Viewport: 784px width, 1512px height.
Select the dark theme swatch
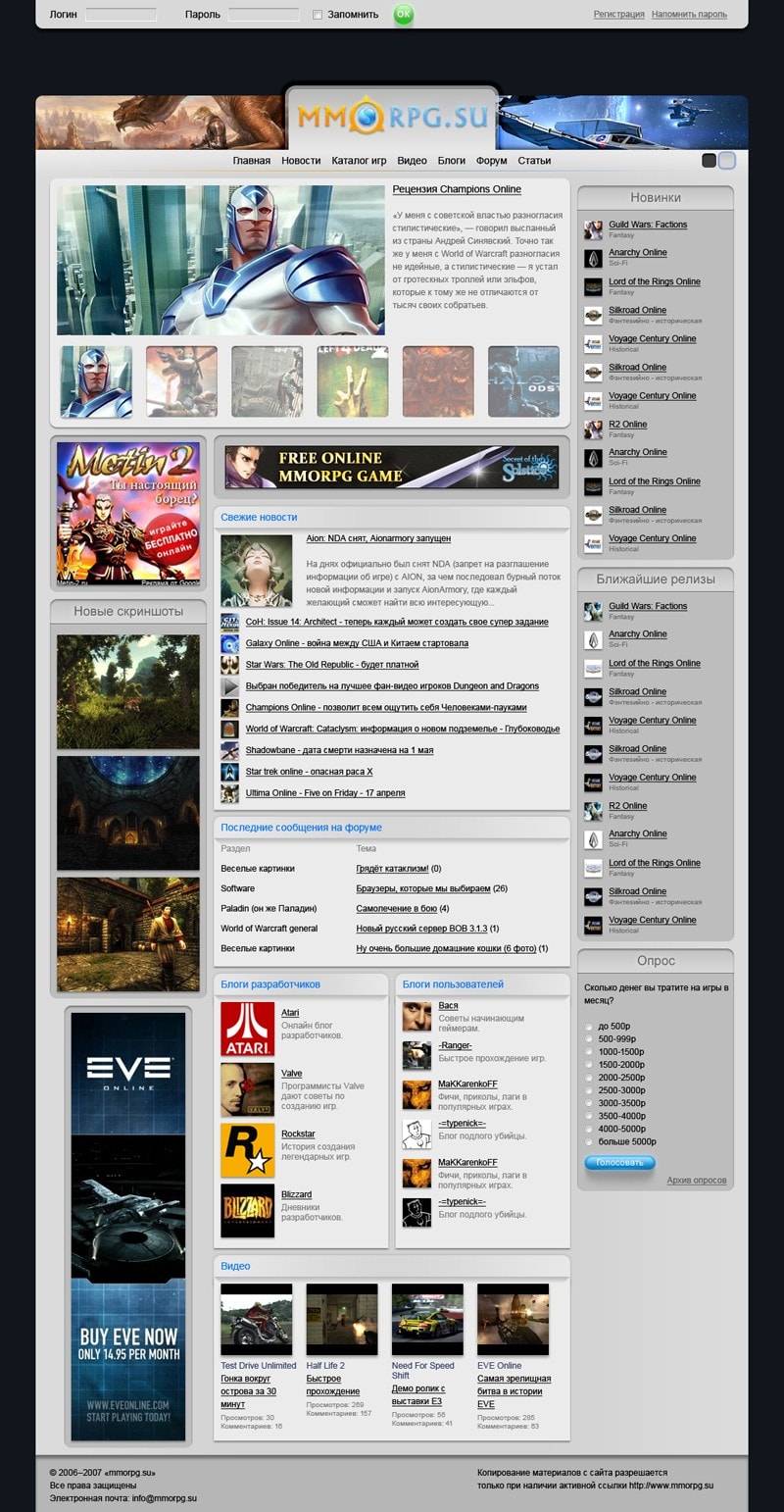[710, 161]
